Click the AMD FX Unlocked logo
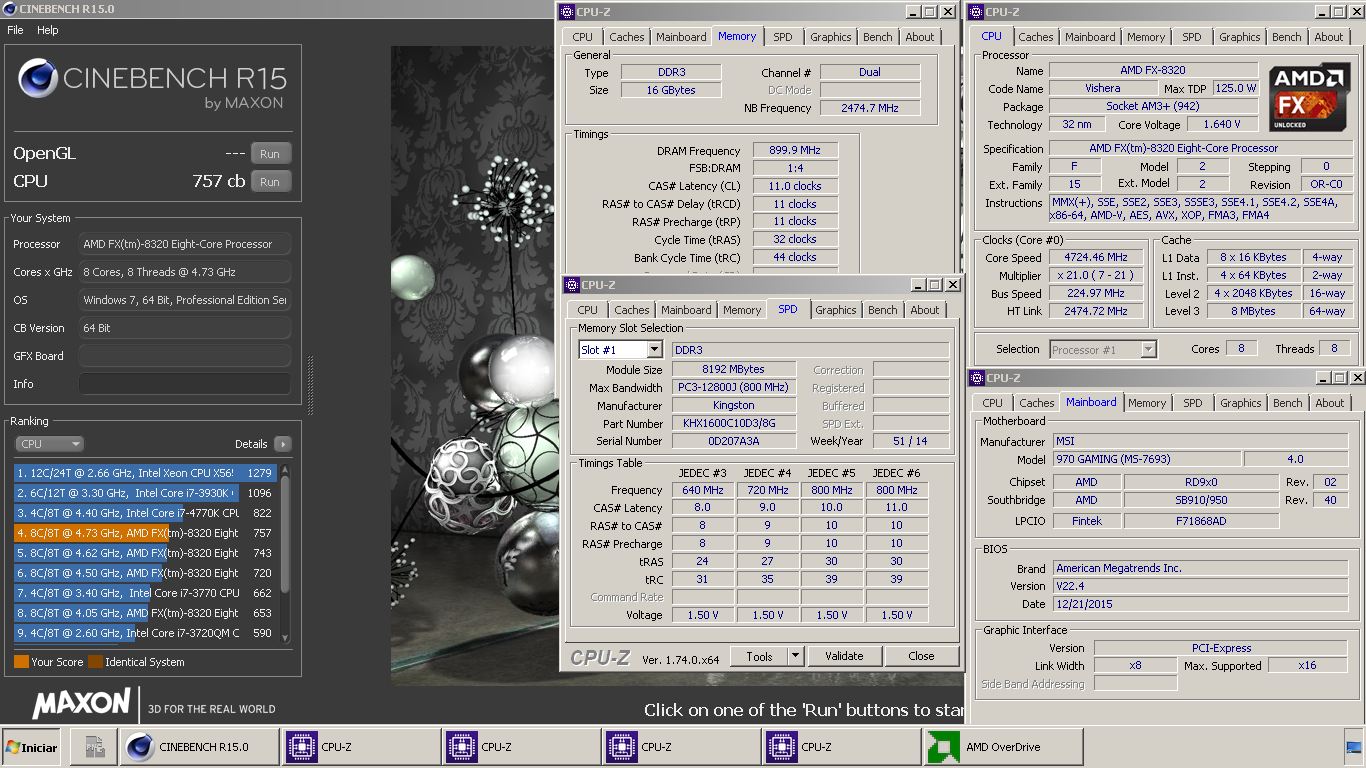 click(x=1310, y=98)
